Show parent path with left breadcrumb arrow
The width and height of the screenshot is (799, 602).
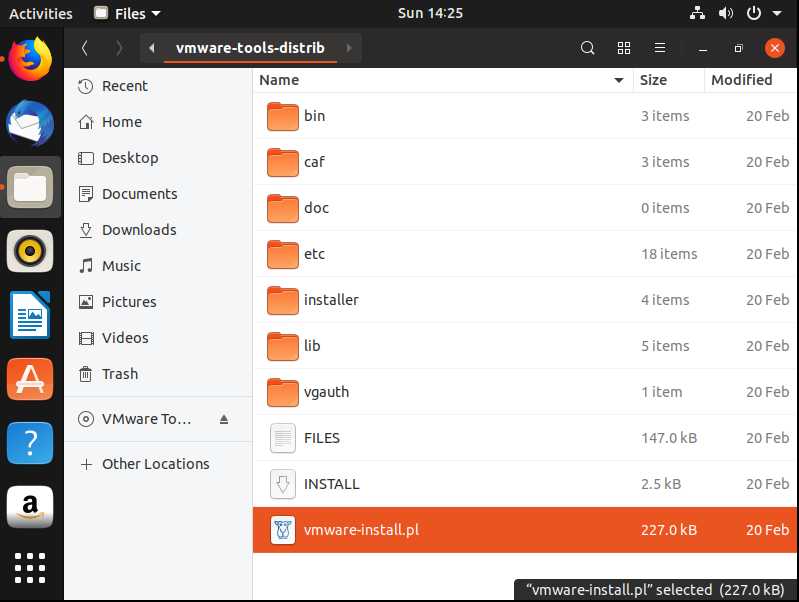151,48
